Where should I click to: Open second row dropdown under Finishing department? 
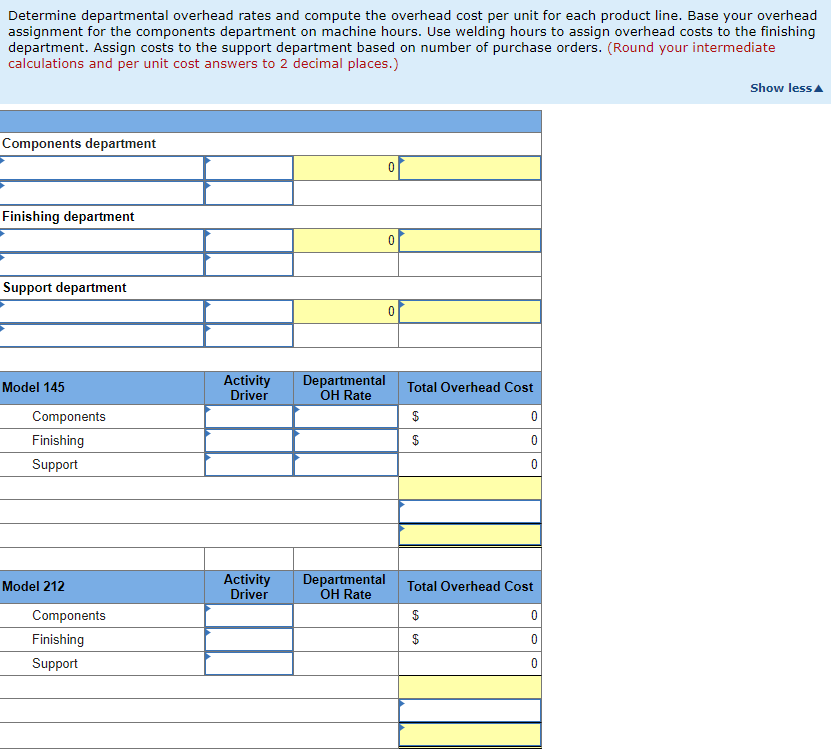pyautogui.click(x=102, y=264)
